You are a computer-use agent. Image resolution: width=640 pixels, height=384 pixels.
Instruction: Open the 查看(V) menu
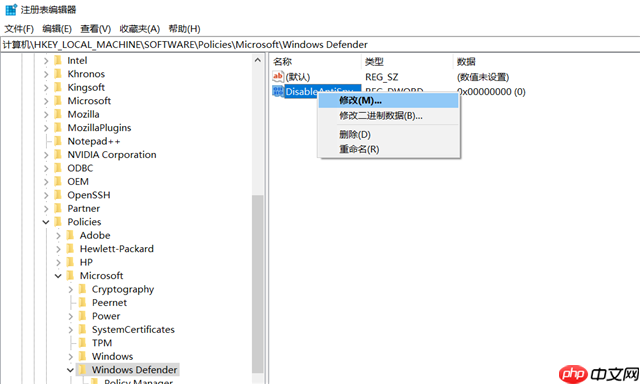96,29
